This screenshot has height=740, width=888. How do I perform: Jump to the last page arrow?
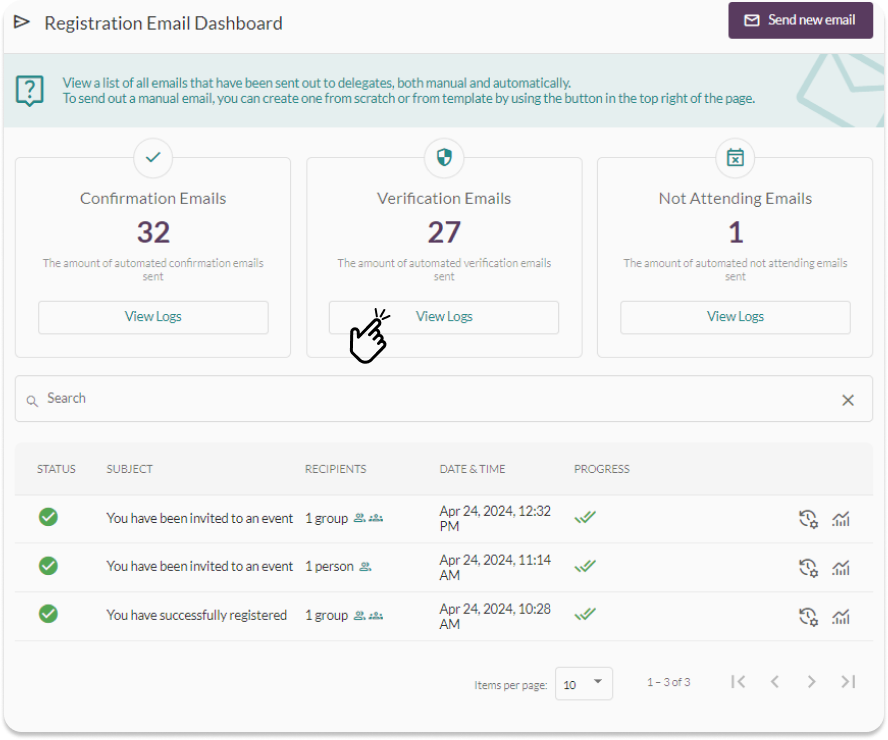(848, 682)
